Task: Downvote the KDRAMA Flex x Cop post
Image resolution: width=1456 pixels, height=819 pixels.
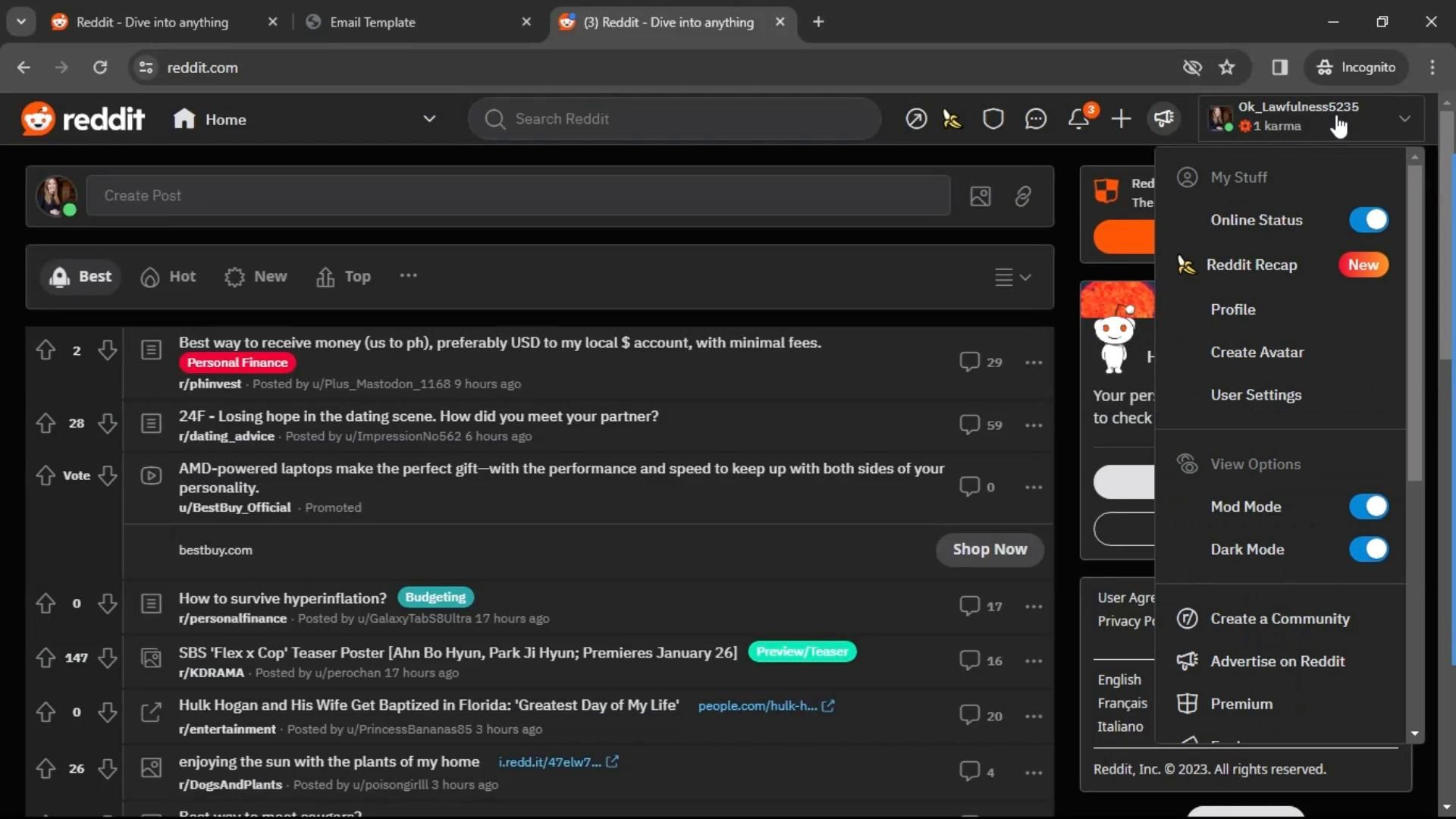Action: 107,657
